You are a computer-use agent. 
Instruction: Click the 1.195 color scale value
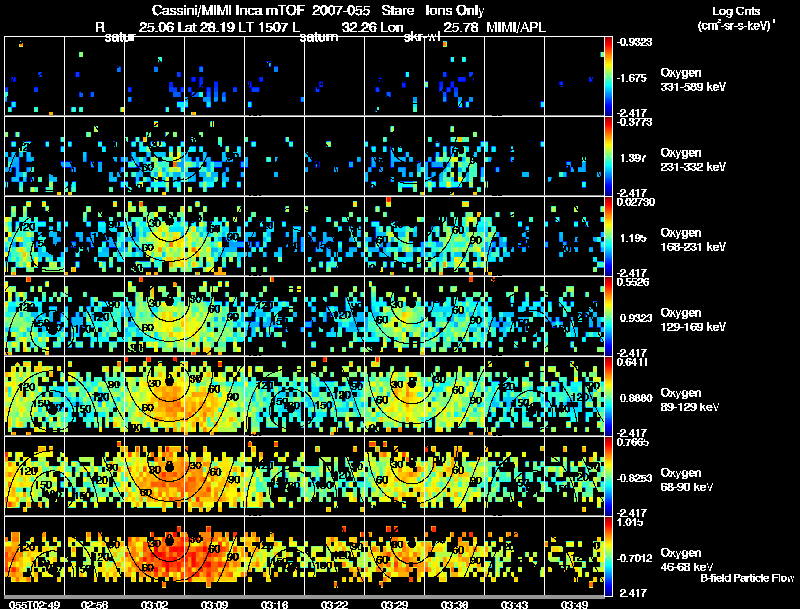coord(633,238)
